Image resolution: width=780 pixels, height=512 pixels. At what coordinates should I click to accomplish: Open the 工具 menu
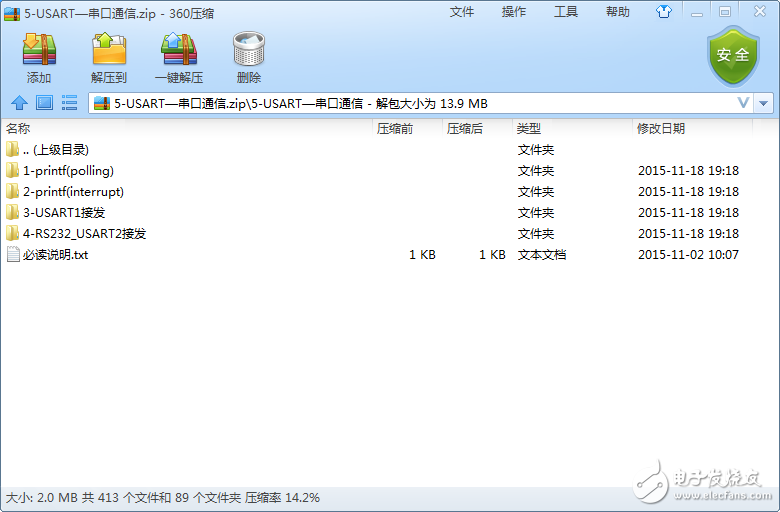pyautogui.click(x=566, y=12)
